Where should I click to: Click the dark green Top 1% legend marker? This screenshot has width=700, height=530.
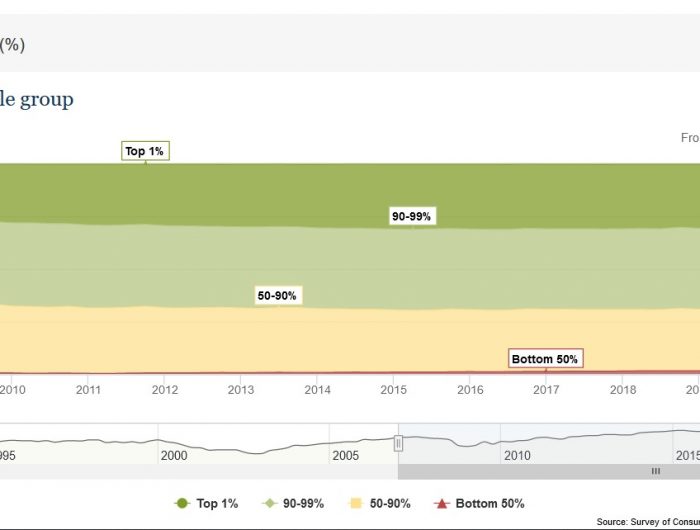click(182, 504)
